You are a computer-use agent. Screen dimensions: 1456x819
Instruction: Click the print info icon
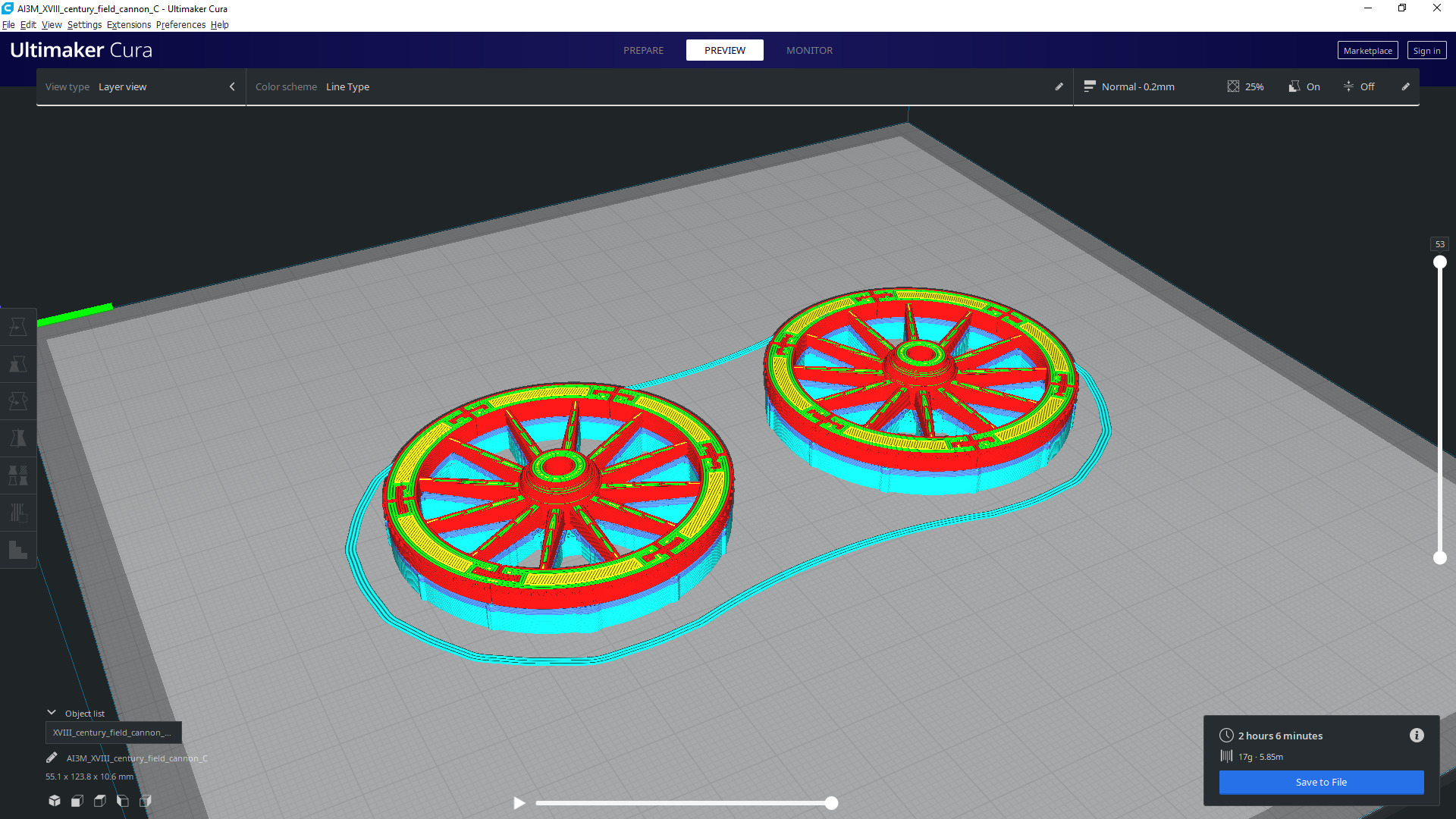coord(1417,736)
